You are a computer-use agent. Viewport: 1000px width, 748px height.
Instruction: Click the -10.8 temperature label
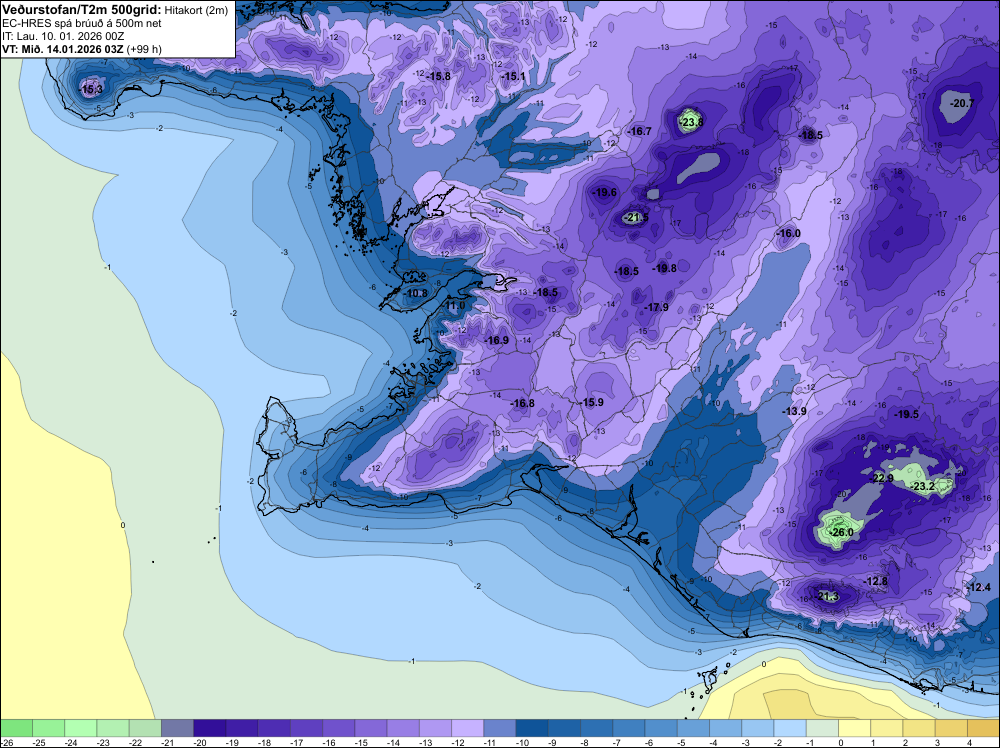[416, 293]
